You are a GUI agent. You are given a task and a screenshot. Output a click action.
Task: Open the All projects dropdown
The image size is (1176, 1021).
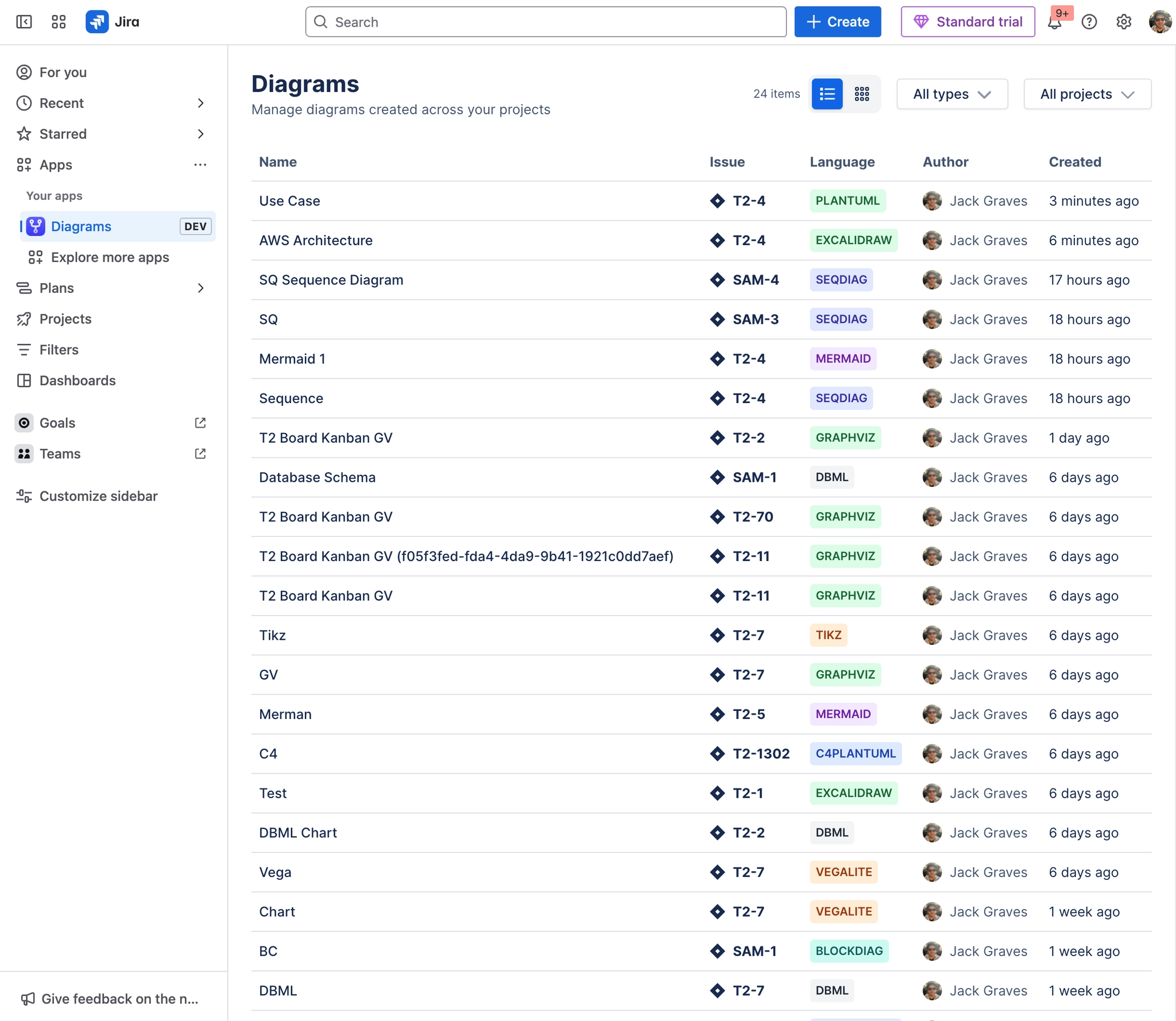(1086, 94)
